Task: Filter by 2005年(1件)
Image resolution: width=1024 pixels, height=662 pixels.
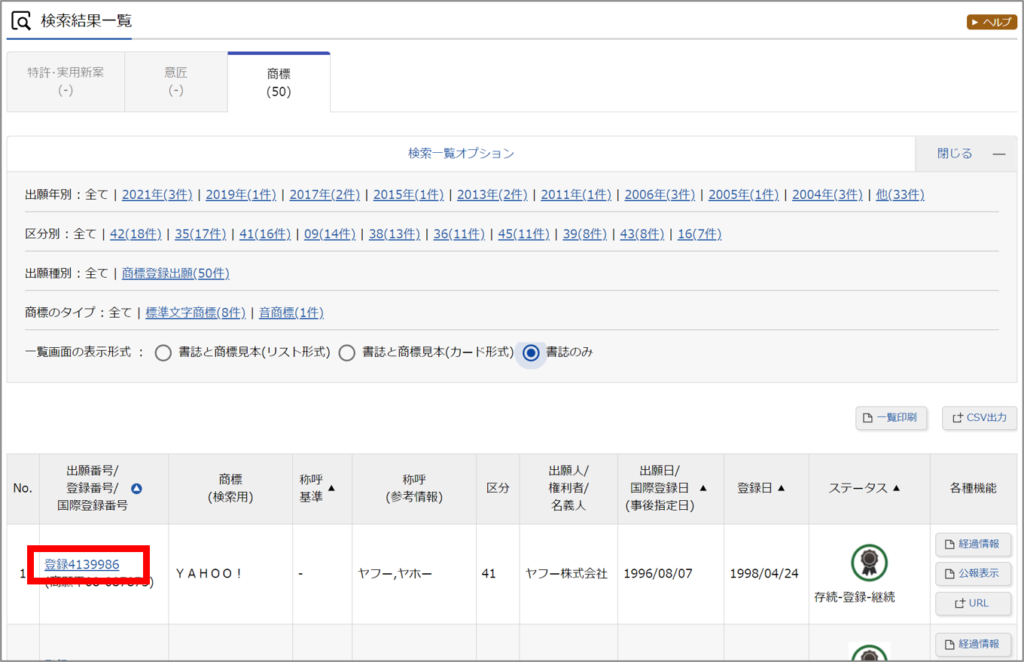Action: pyautogui.click(x=743, y=195)
